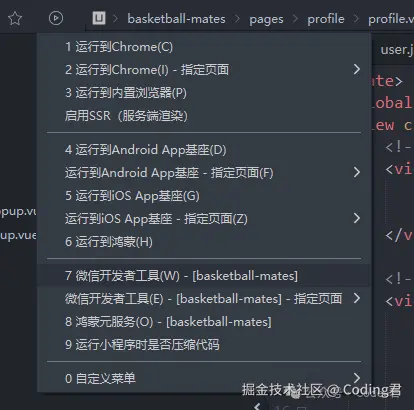414x410 pixels.
Task: Choose 运行到Chrome(I) - 指定页面
Action: [204, 70]
